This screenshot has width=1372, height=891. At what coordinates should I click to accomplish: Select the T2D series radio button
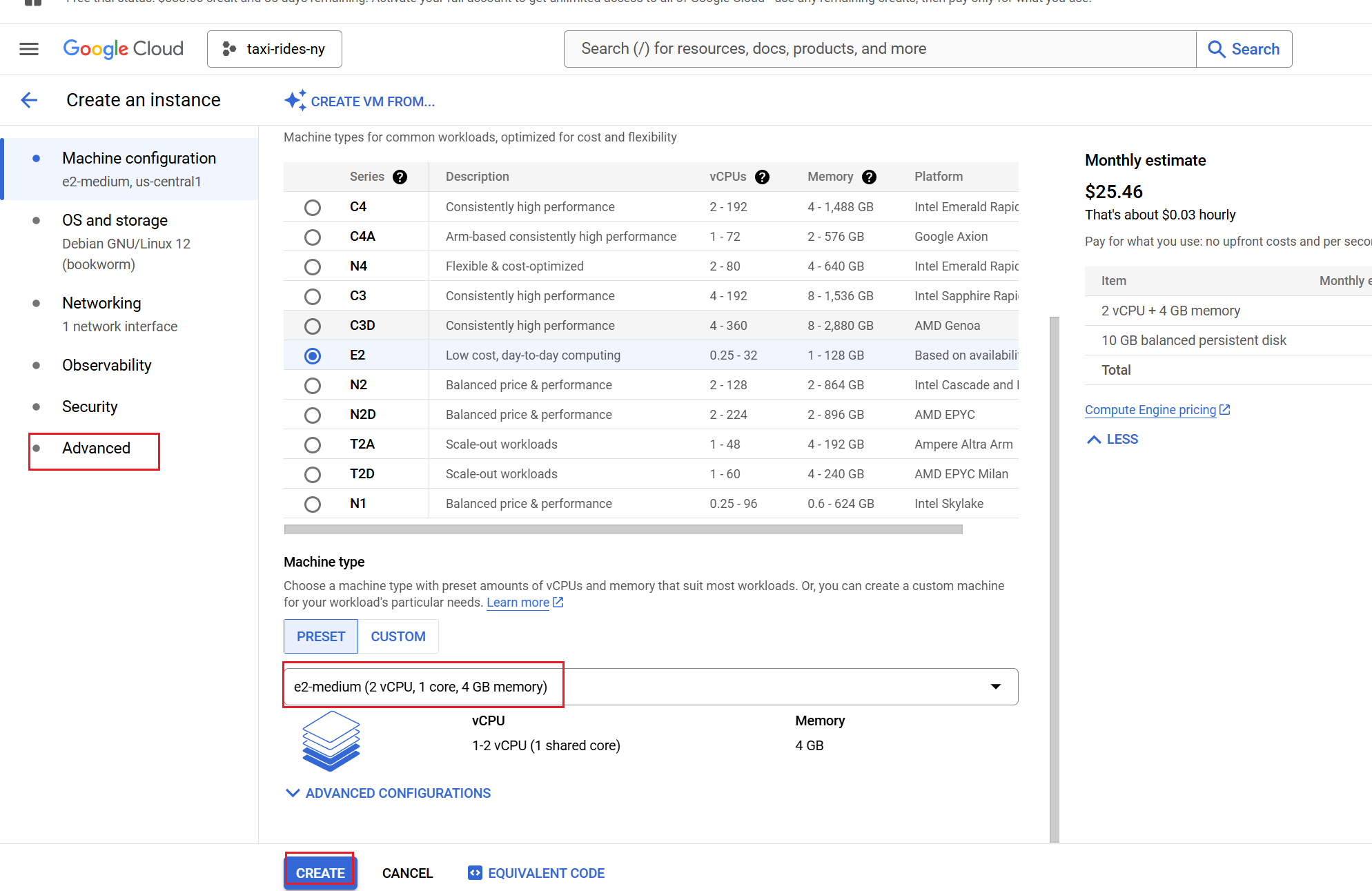click(313, 474)
